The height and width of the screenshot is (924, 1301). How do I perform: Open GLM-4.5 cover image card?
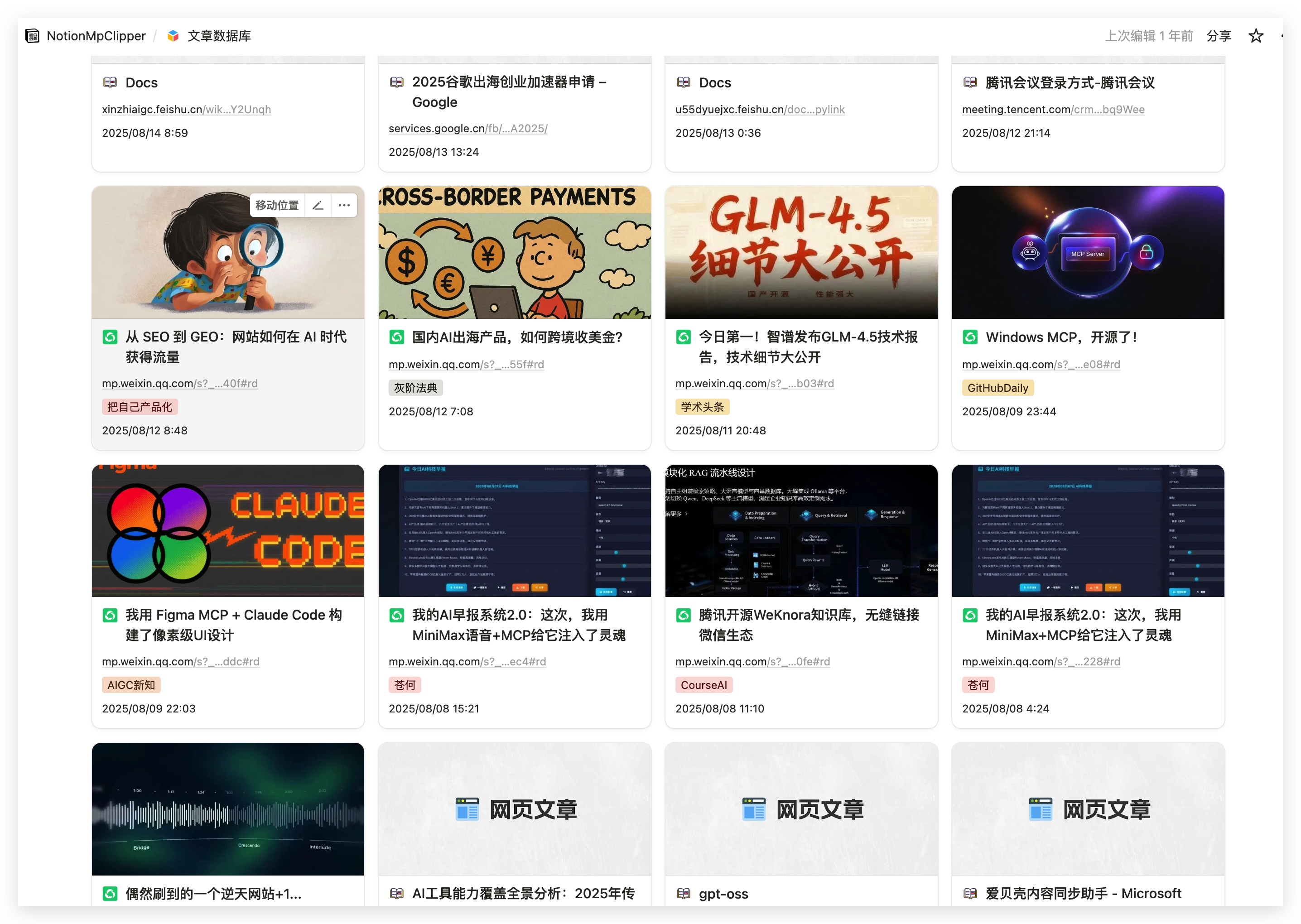coord(800,252)
